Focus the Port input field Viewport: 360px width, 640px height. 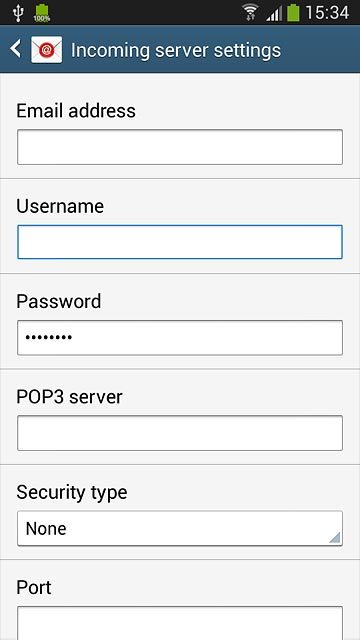click(x=180, y=623)
